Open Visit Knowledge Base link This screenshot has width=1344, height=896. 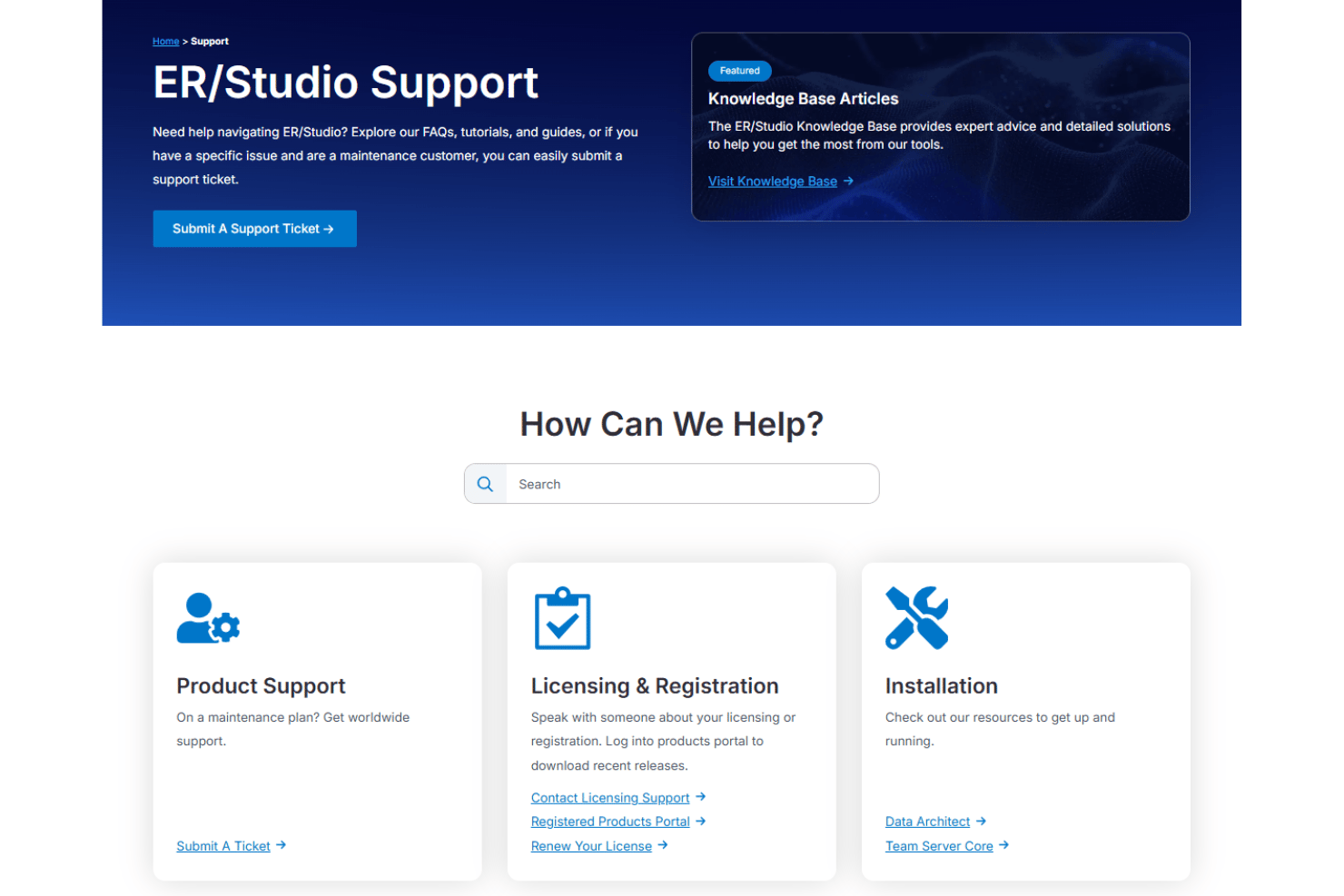[773, 181]
